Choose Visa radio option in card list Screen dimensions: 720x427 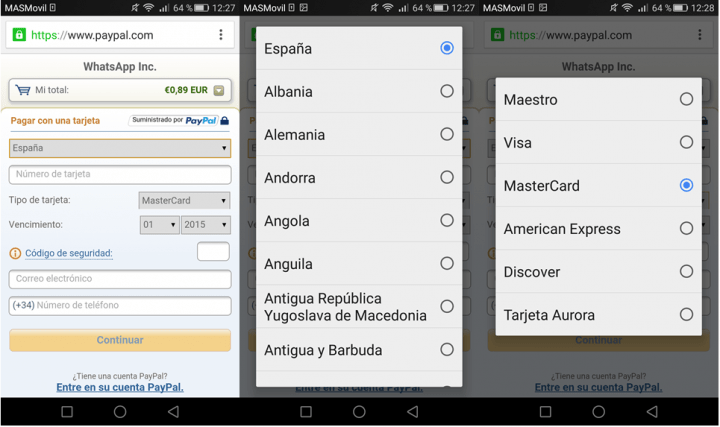[x=686, y=142]
